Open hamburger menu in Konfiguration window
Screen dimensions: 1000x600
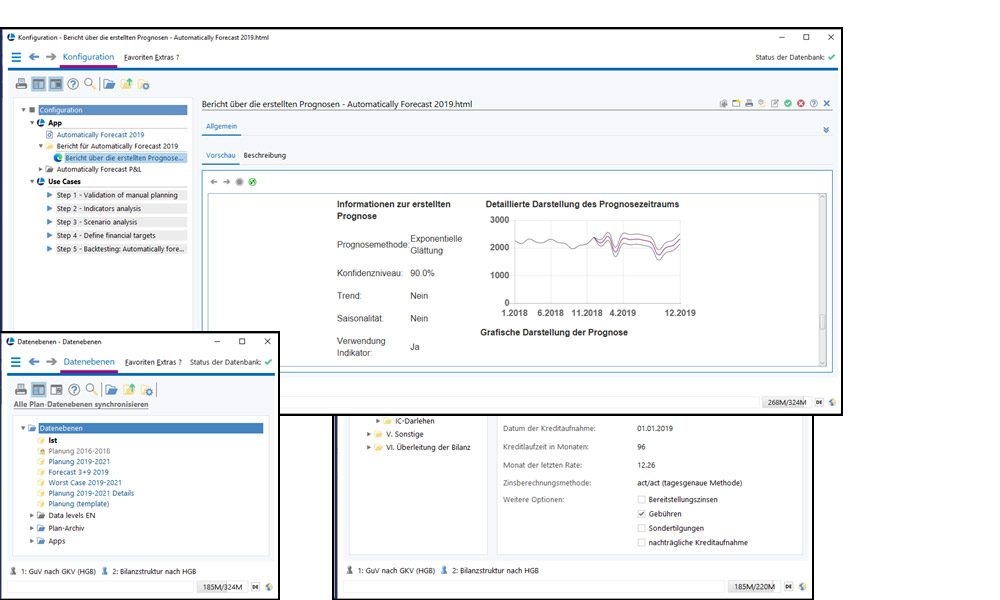coord(16,57)
